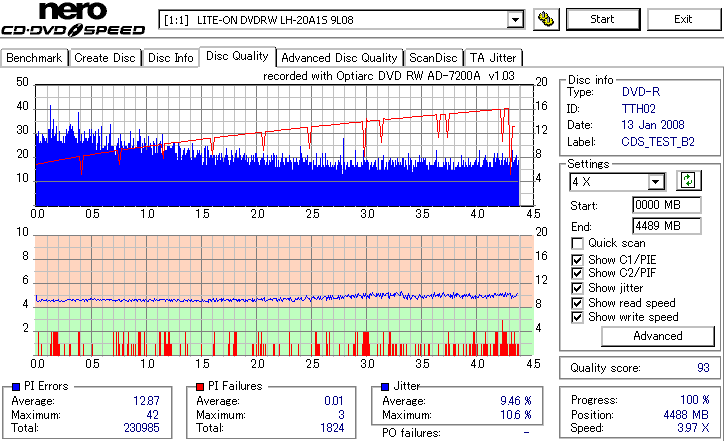Click Jitter maximum 10.6 %
Viewport: 724px width, 441px height.
point(516,415)
